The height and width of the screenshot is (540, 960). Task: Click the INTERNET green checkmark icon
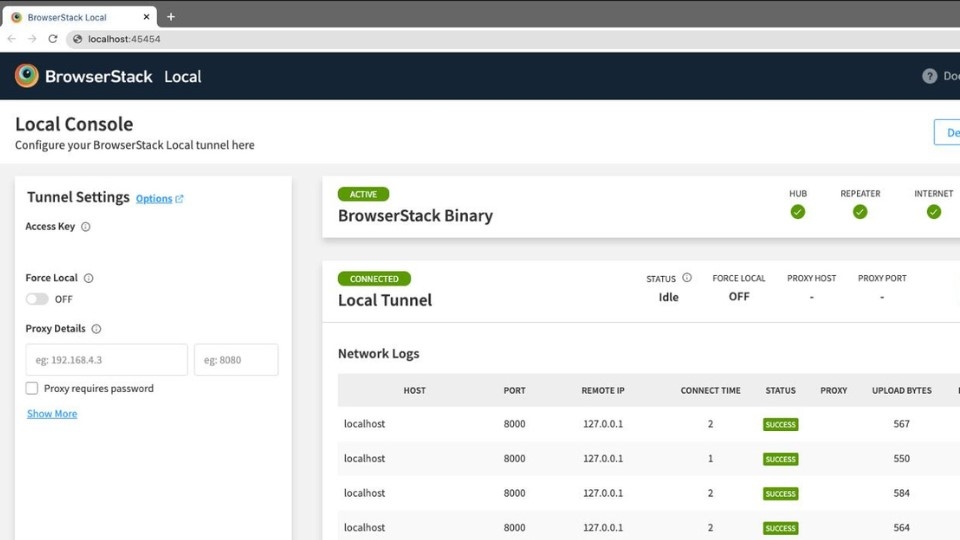(934, 212)
